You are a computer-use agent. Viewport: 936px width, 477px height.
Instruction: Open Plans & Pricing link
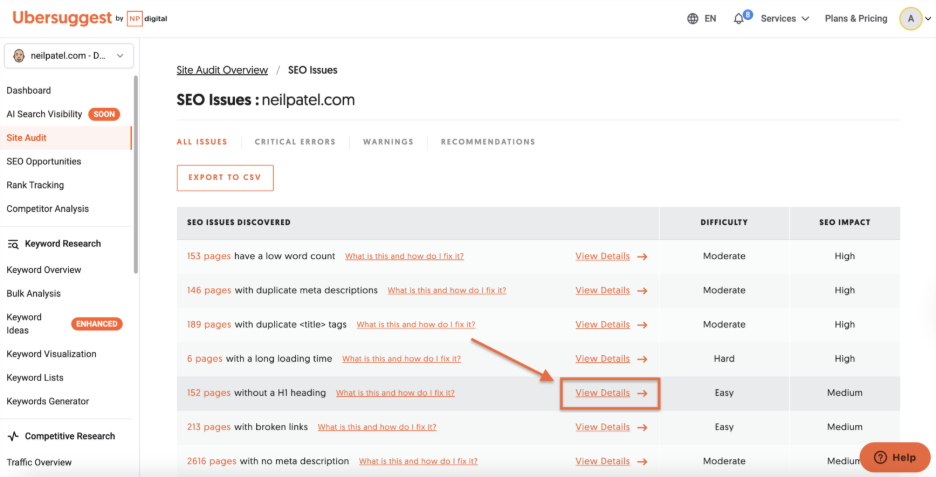tap(856, 19)
